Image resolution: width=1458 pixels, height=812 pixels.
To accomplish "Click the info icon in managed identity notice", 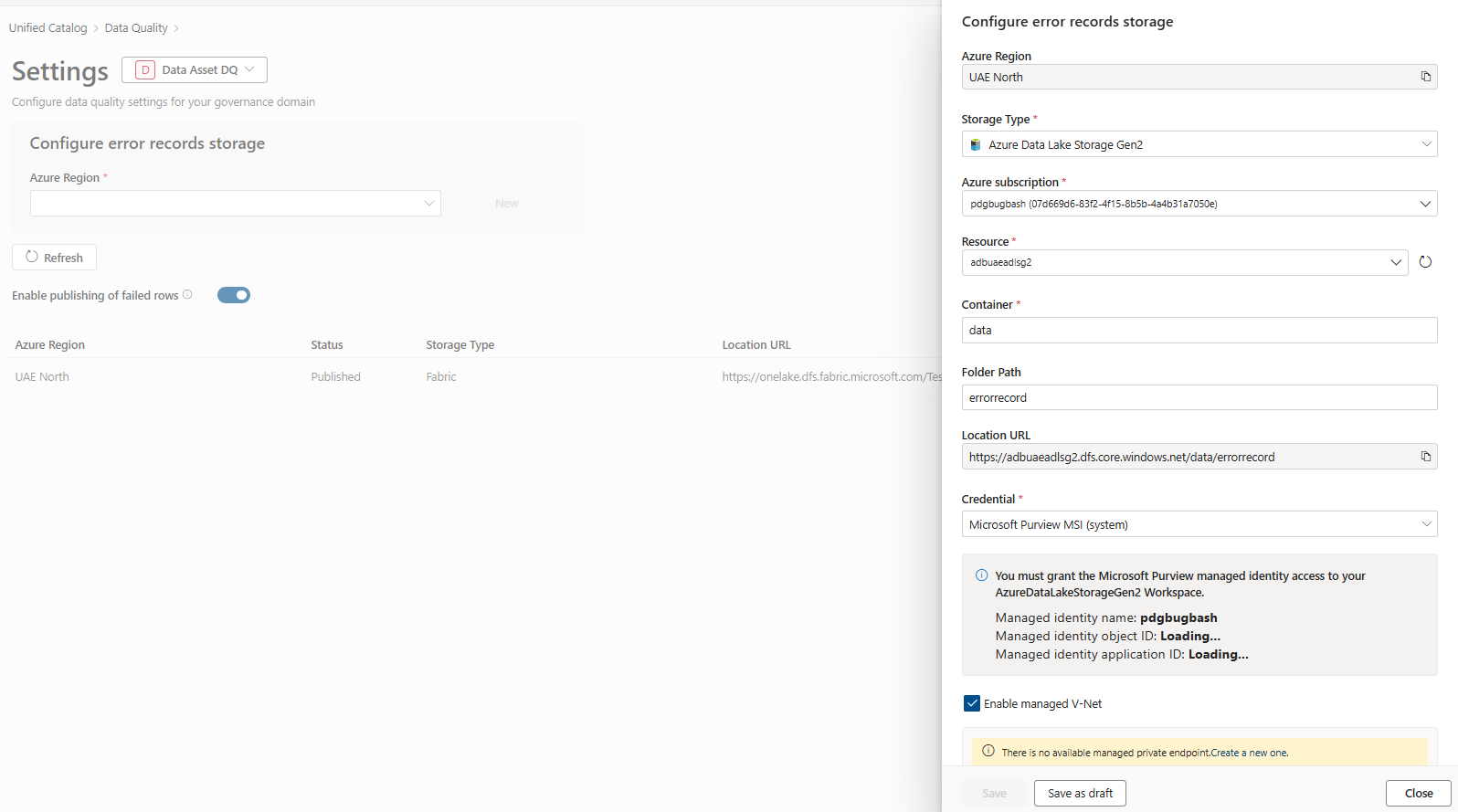I will 982,575.
